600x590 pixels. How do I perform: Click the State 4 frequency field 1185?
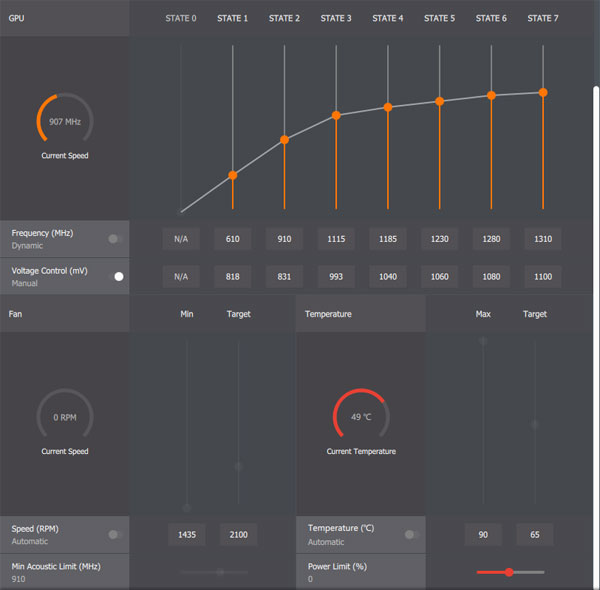[x=388, y=239]
